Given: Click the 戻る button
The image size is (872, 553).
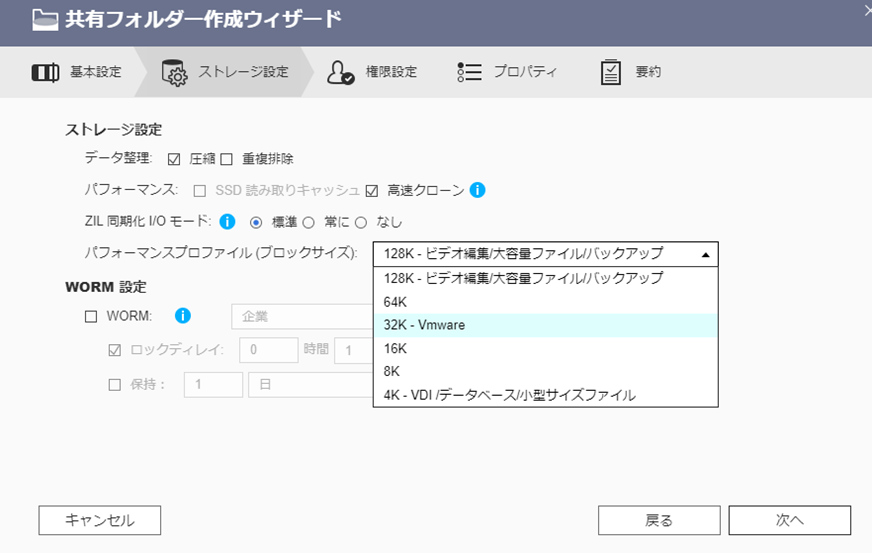Looking at the screenshot, I should [x=658, y=520].
